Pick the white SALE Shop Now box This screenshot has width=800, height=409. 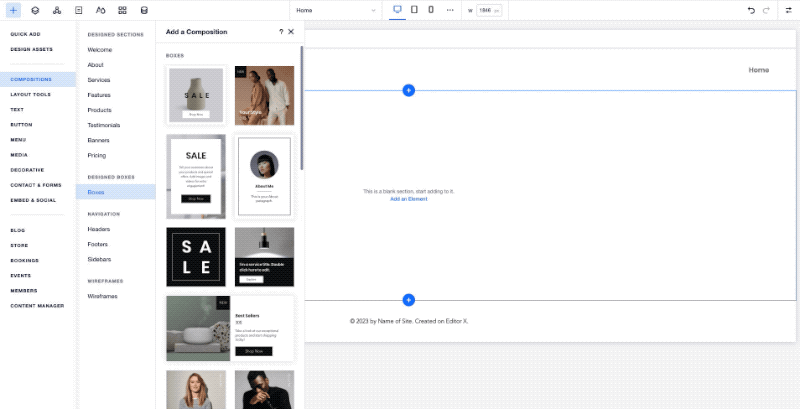(196, 176)
